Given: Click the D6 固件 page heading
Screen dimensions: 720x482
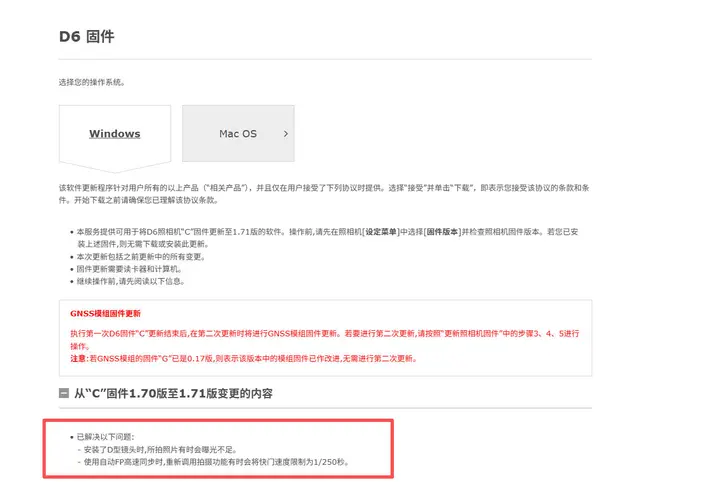Looking at the screenshot, I should coord(87,36).
